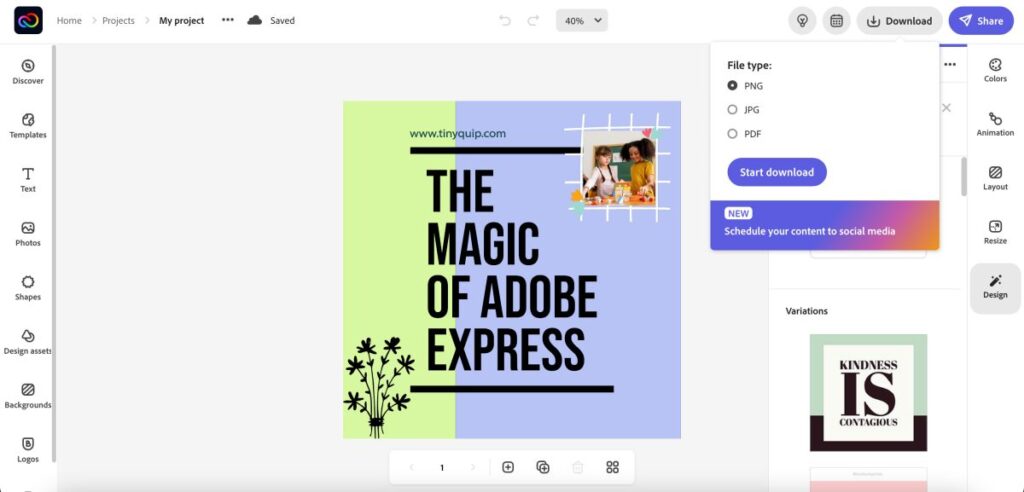The width and height of the screenshot is (1024, 492).
Task: Click the redo arrow
Action: coord(534,20)
